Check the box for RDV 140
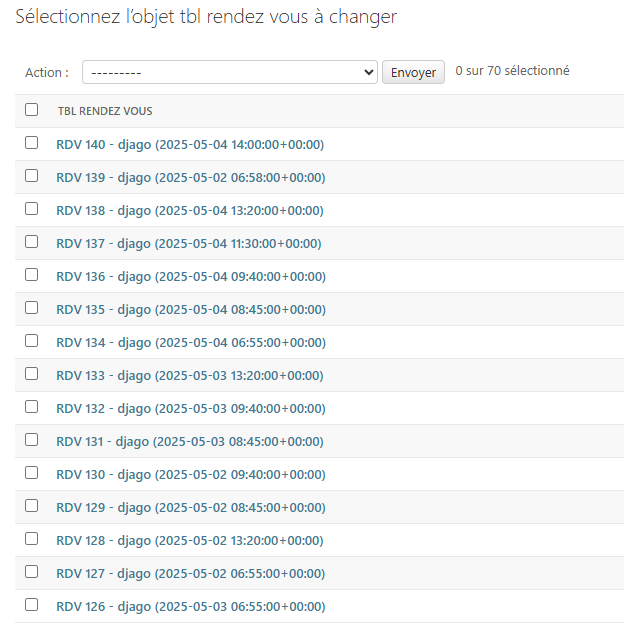 (32, 143)
